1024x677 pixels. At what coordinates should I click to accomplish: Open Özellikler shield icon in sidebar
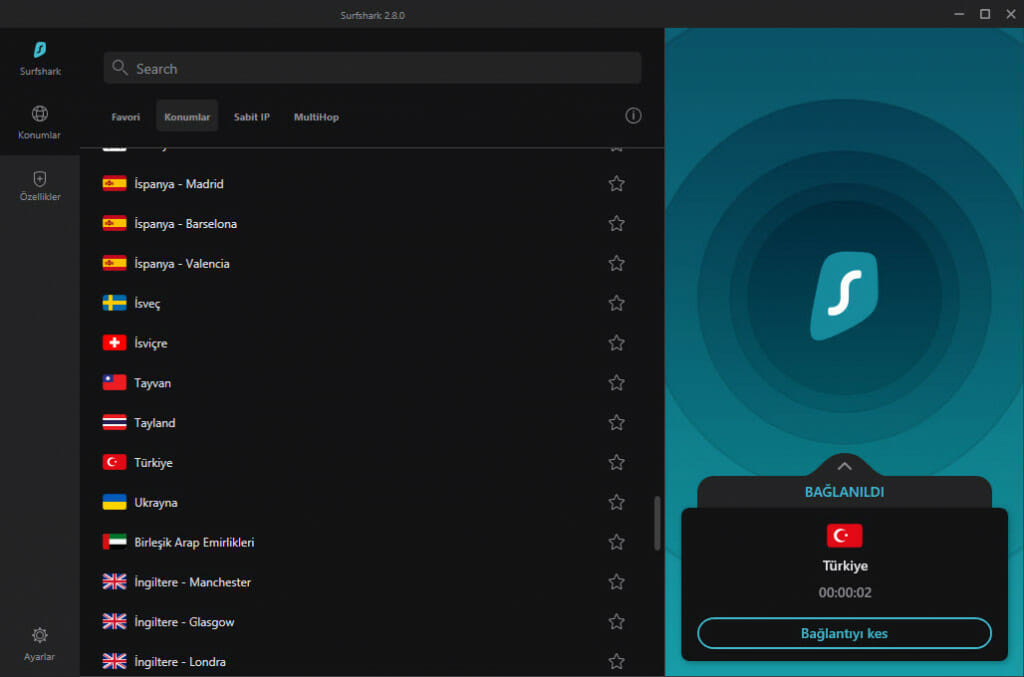[x=40, y=178]
